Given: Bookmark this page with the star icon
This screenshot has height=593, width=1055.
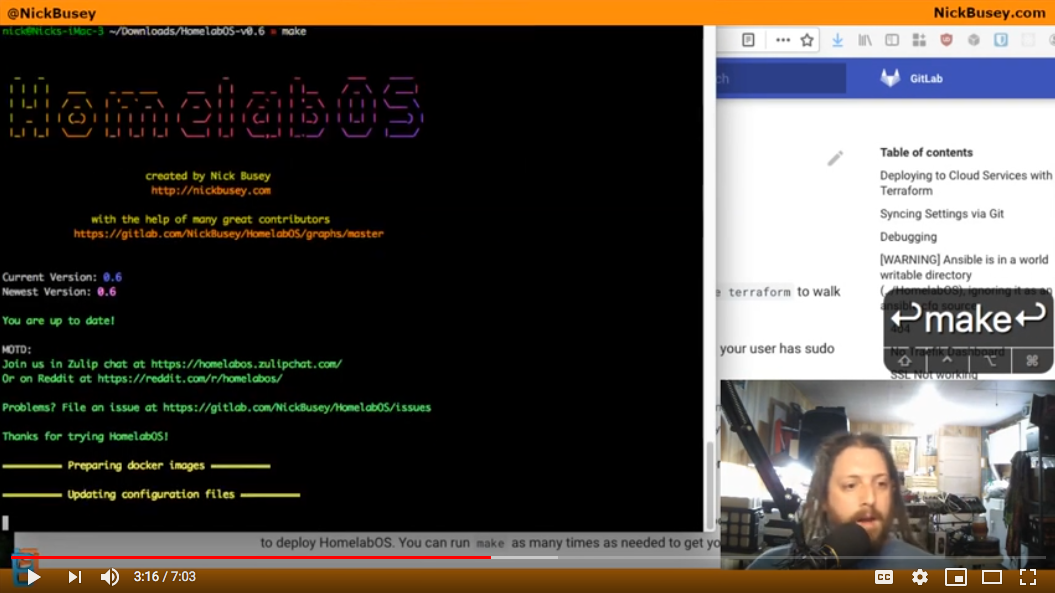Looking at the screenshot, I should click(807, 40).
